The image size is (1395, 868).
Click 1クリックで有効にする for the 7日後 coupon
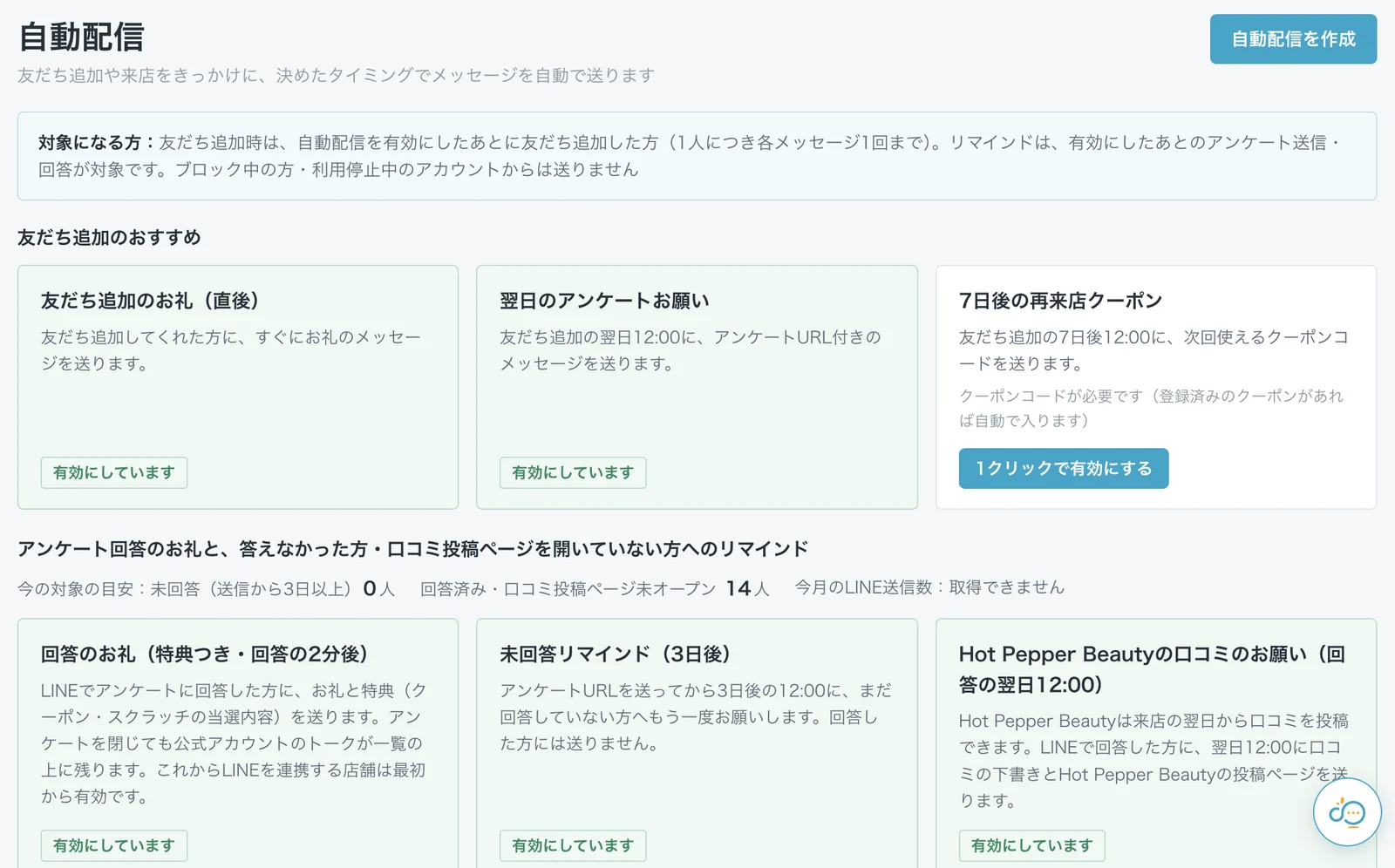pyautogui.click(x=1064, y=469)
